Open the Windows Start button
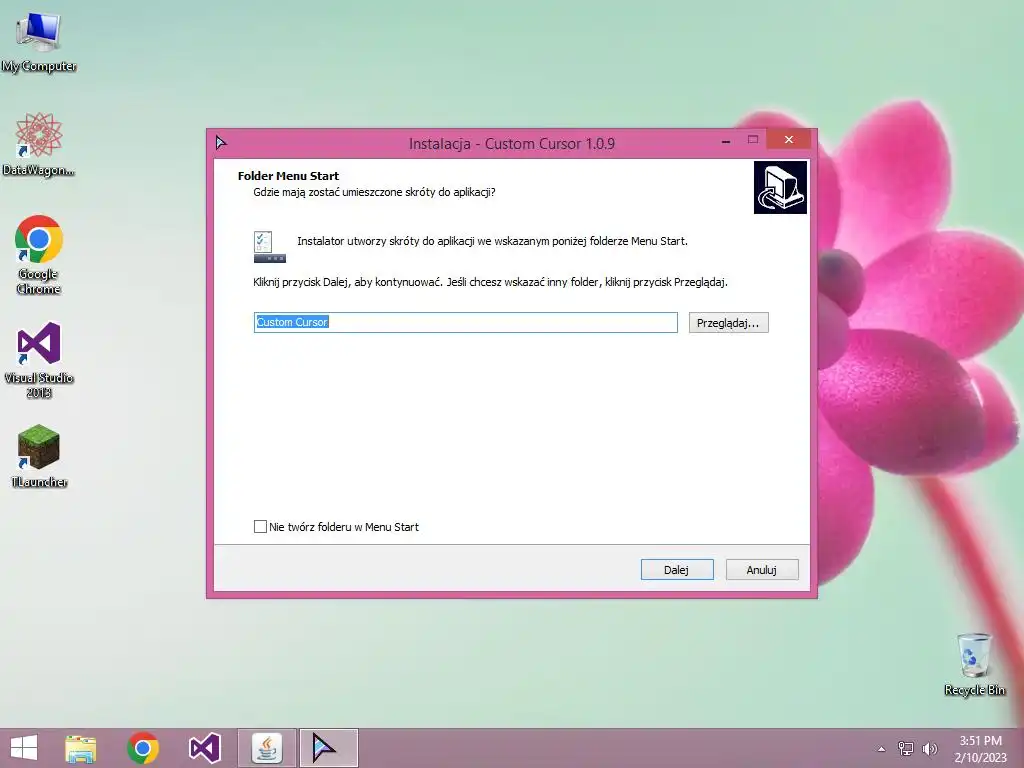This screenshot has width=1024, height=768. point(24,748)
